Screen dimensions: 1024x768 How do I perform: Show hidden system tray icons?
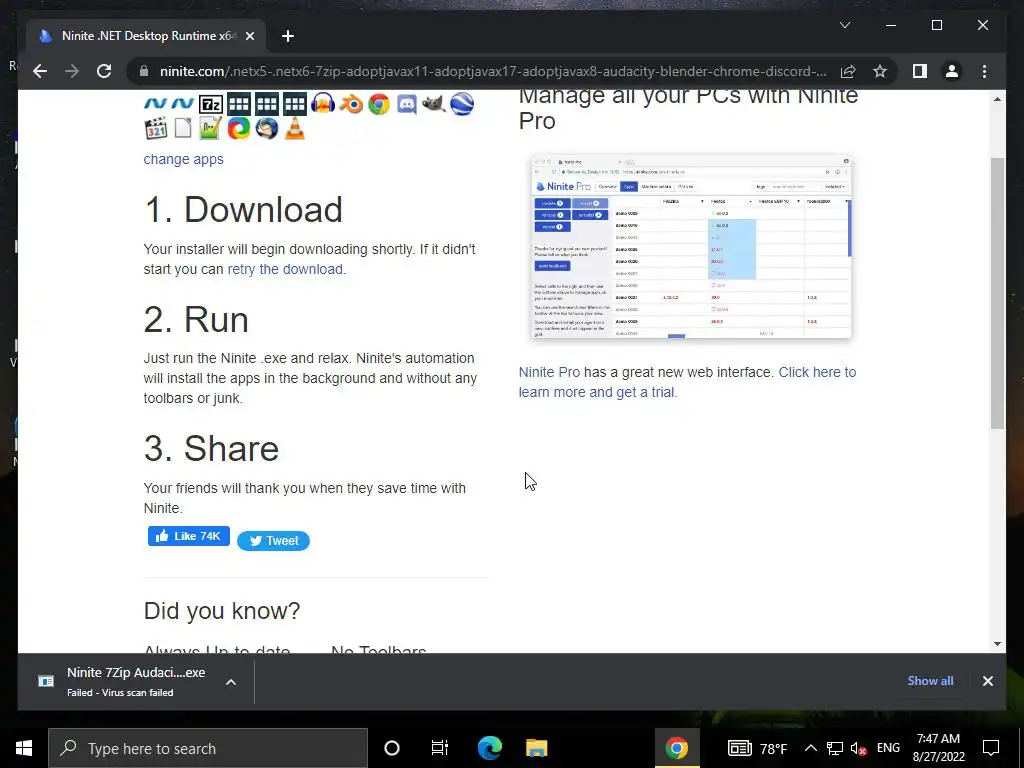[810, 748]
